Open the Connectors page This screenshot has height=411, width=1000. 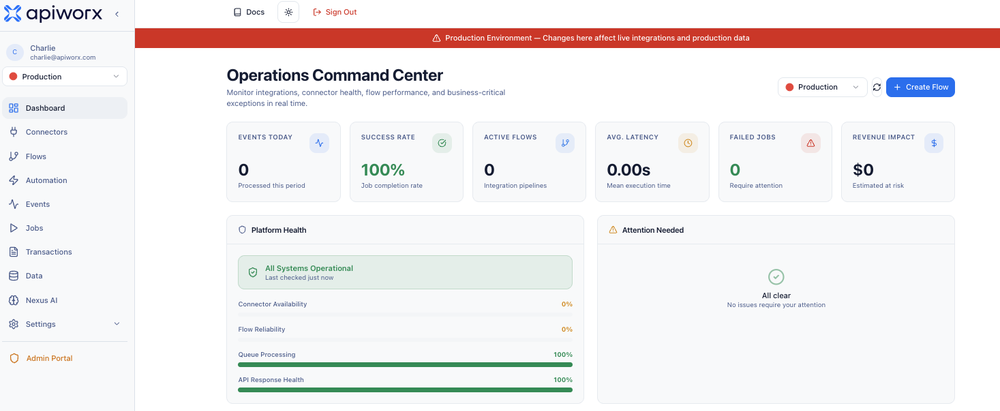tap(64, 132)
